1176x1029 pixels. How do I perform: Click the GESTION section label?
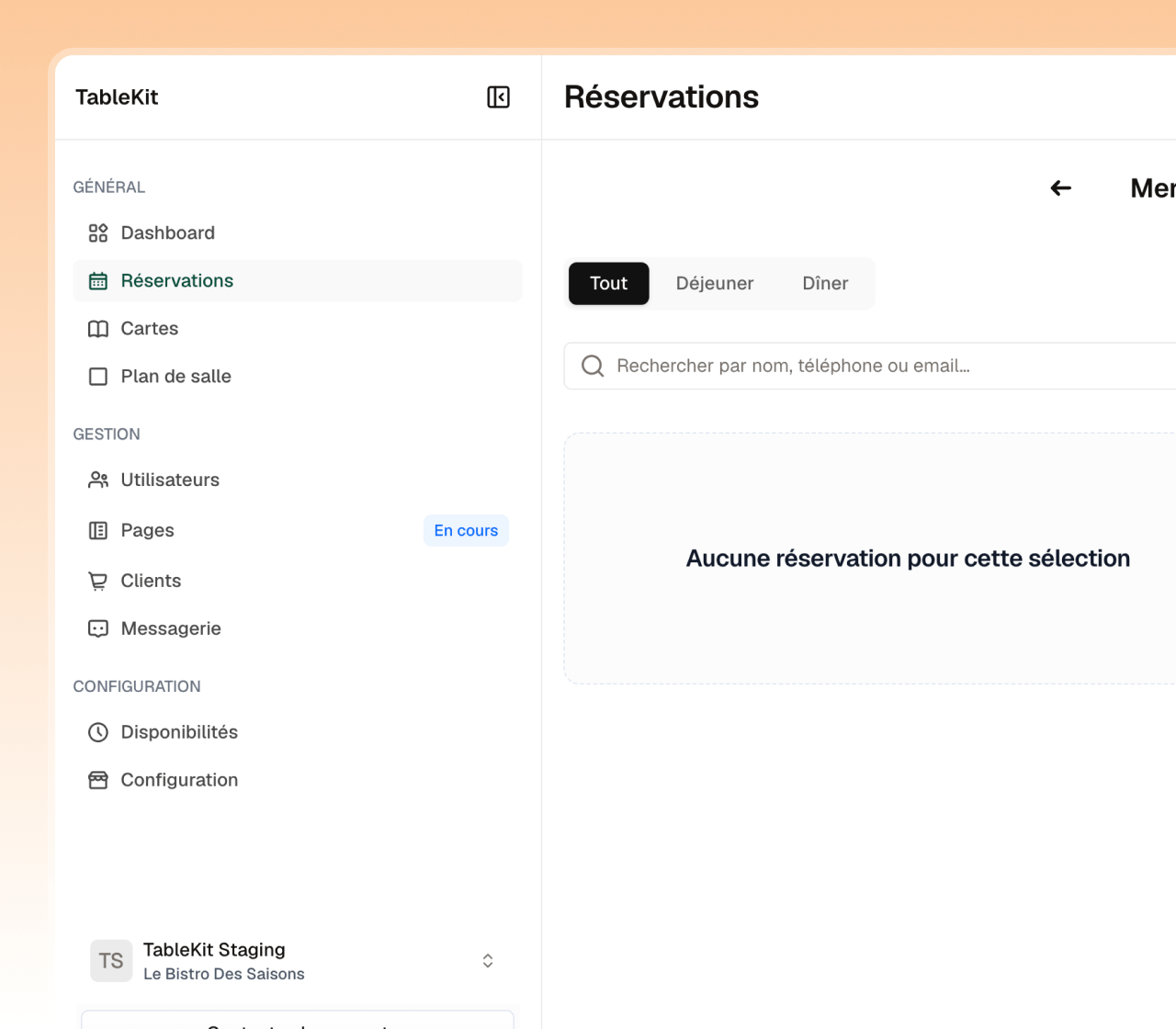107,435
